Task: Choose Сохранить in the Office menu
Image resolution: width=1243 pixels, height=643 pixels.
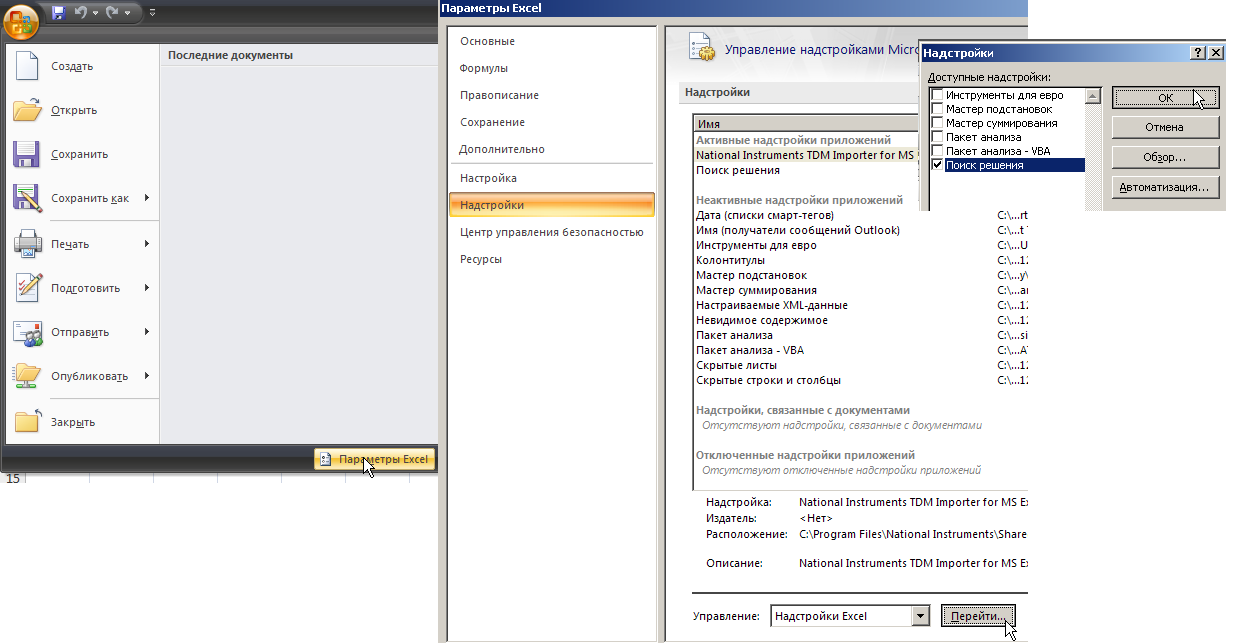Action: point(82,154)
